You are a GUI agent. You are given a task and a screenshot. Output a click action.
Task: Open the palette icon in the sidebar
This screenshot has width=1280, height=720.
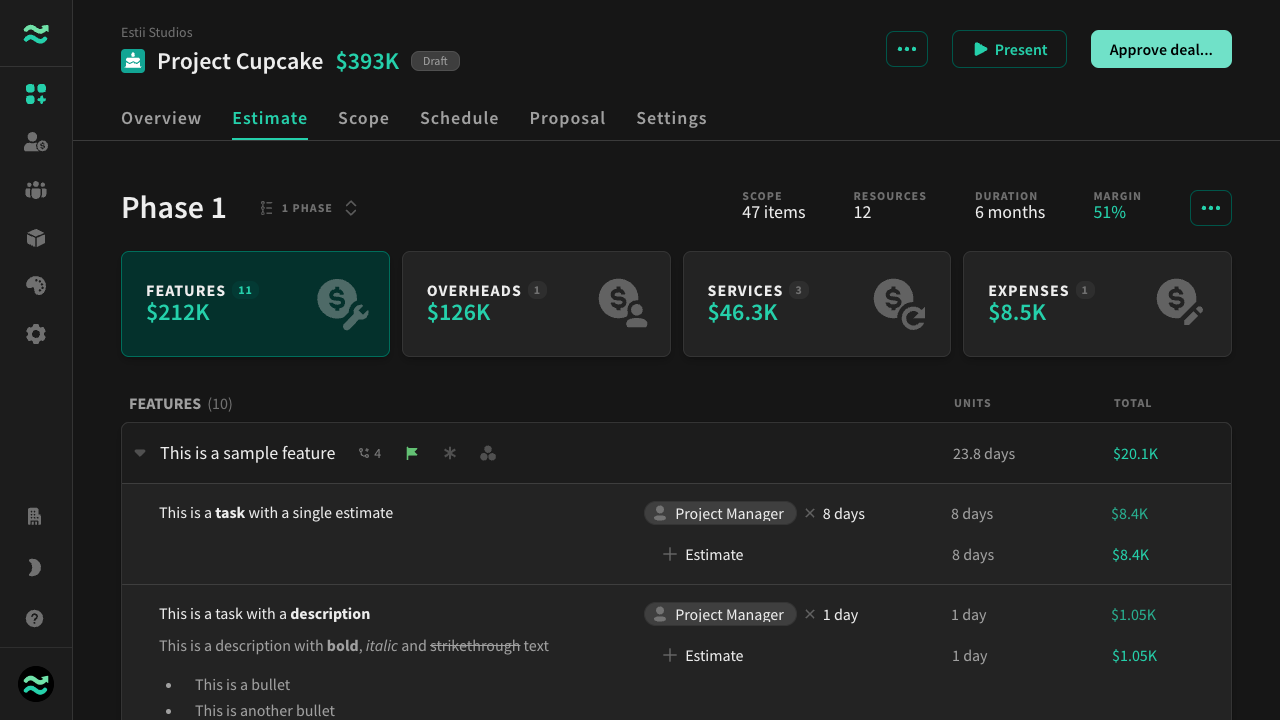(36, 286)
